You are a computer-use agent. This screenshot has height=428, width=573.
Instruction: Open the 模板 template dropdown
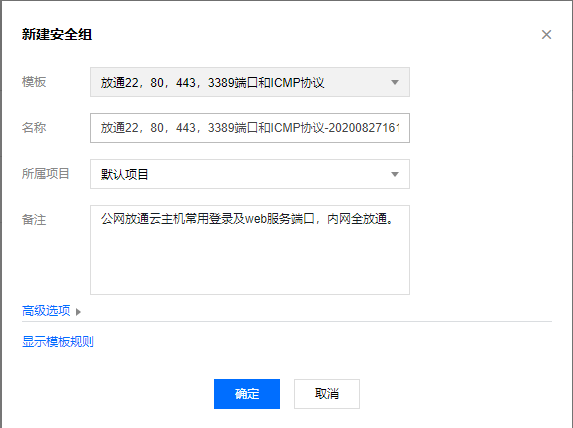tap(250, 82)
